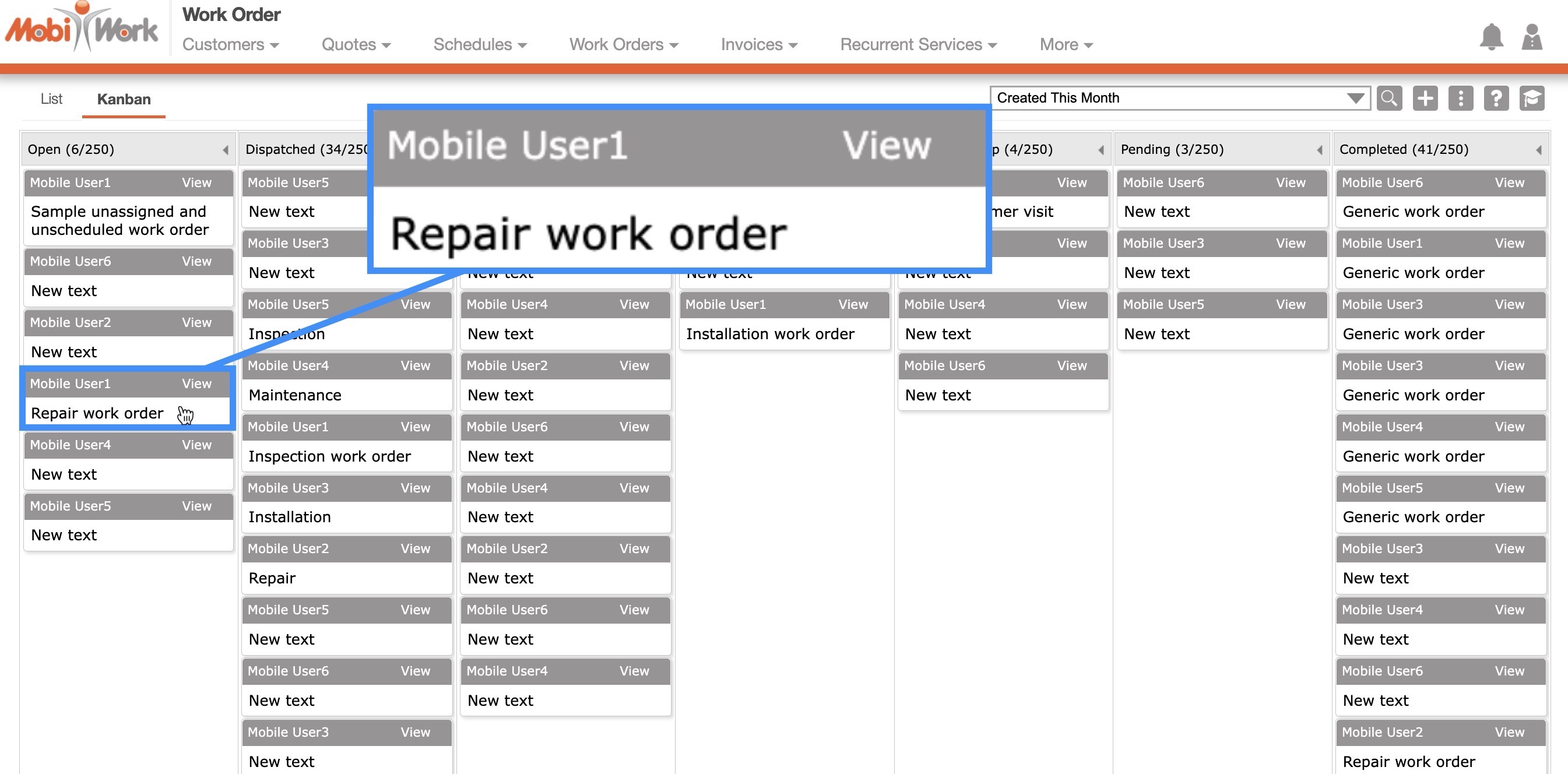The image size is (1568, 774).
Task: Open the user profile icon
Action: click(x=1531, y=38)
